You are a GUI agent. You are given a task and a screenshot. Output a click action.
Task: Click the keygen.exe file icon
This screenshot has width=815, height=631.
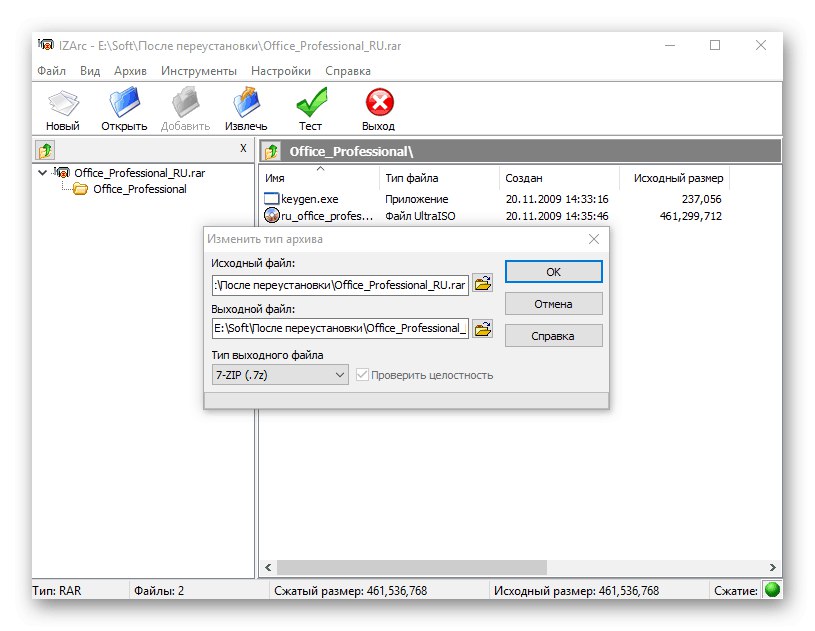[x=272, y=199]
